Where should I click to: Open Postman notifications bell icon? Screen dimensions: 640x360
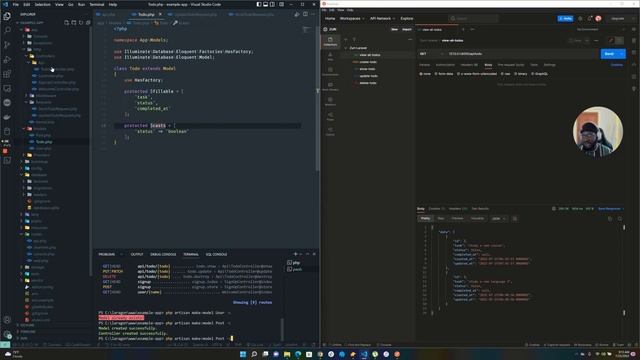pos(589,18)
